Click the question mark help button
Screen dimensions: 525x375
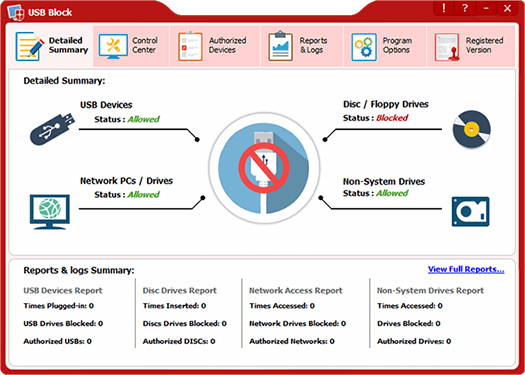(465, 9)
